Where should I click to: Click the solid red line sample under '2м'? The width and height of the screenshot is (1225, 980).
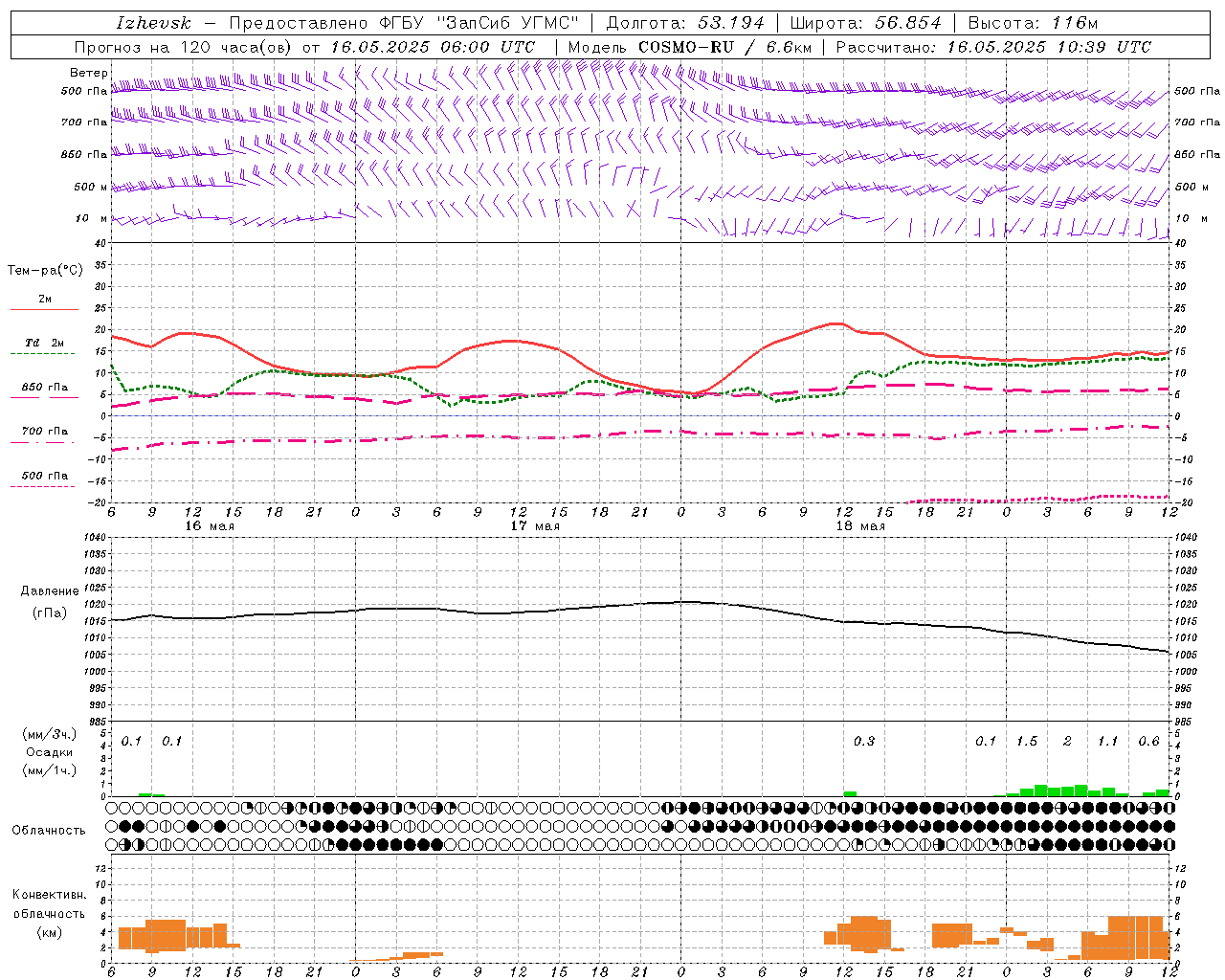pyautogui.click(x=44, y=310)
